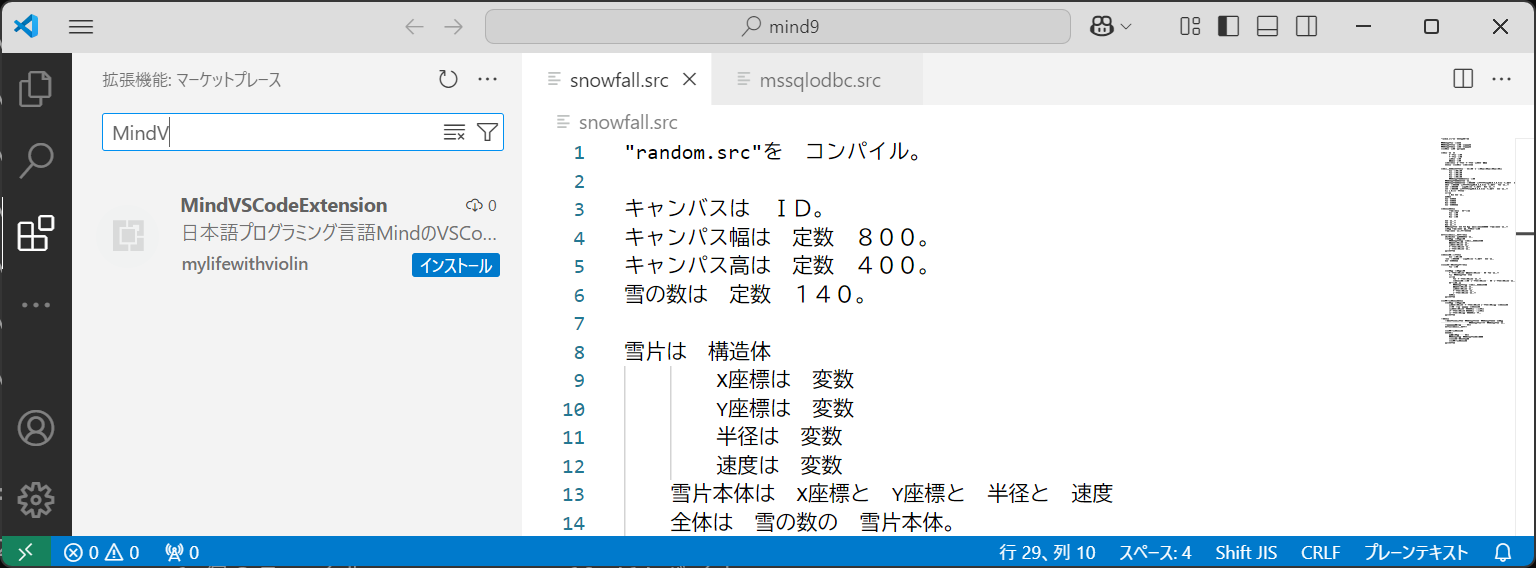This screenshot has height=568, width=1536.
Task: Click the line '全体は 雪の数の 雪片本体。'
Action: coord(813,522)
